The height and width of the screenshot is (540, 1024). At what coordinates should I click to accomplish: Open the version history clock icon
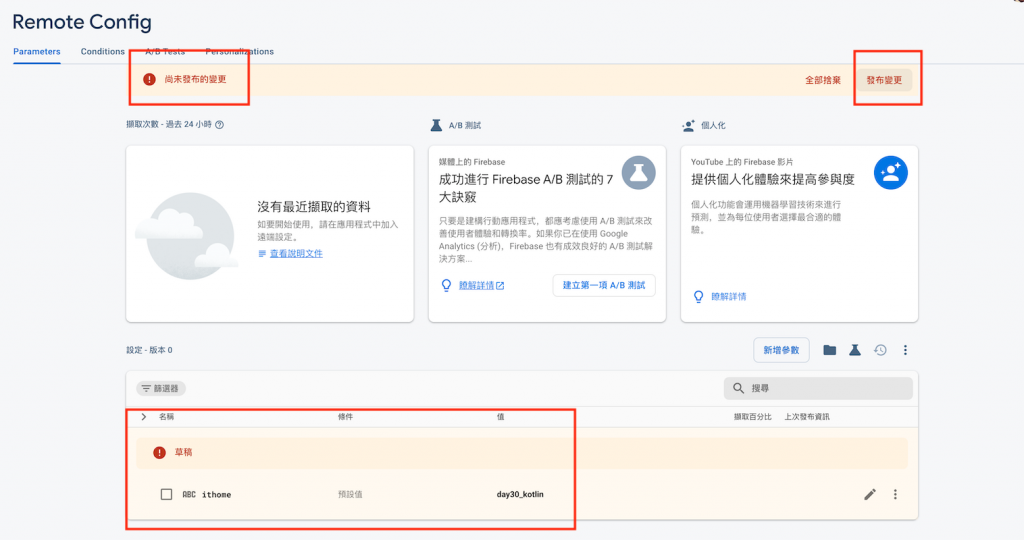[x=880, y=350]
